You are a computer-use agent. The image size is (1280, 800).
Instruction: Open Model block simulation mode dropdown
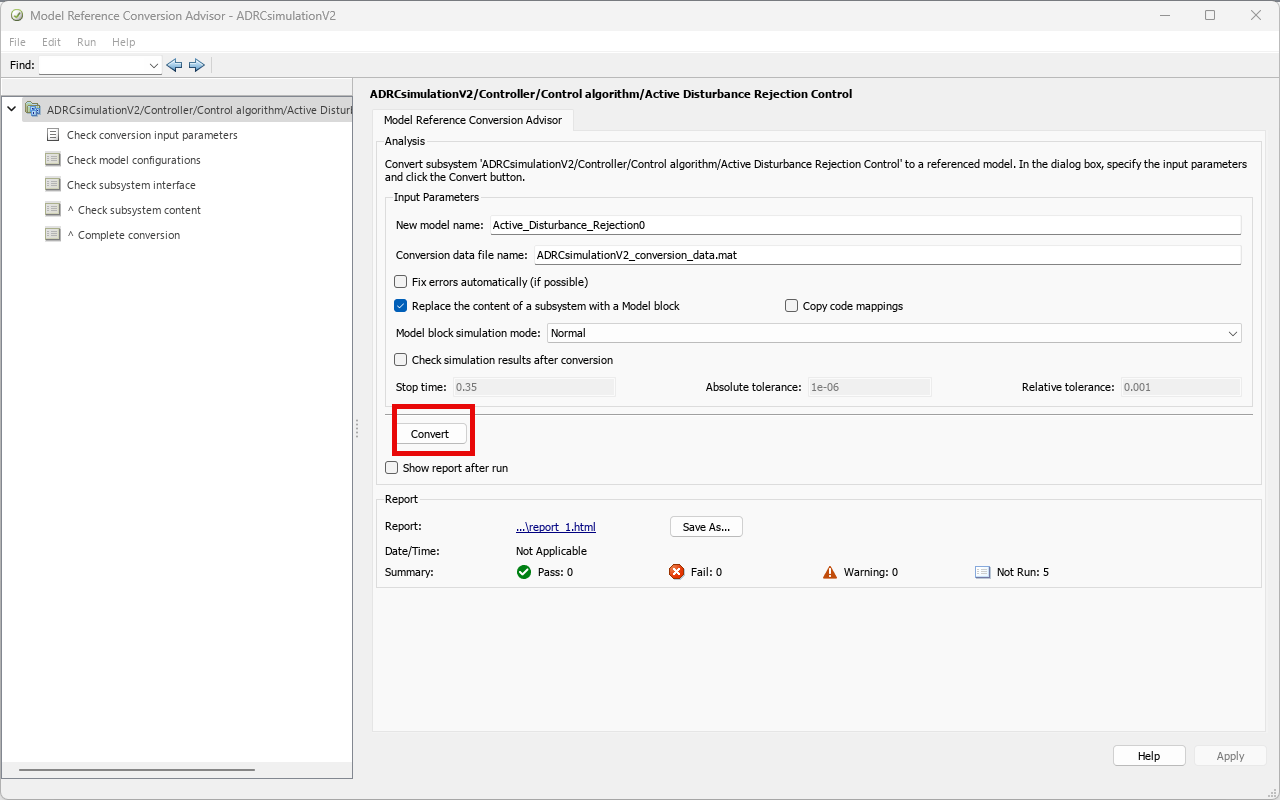pyautogui.click(x=1232, y=333)
